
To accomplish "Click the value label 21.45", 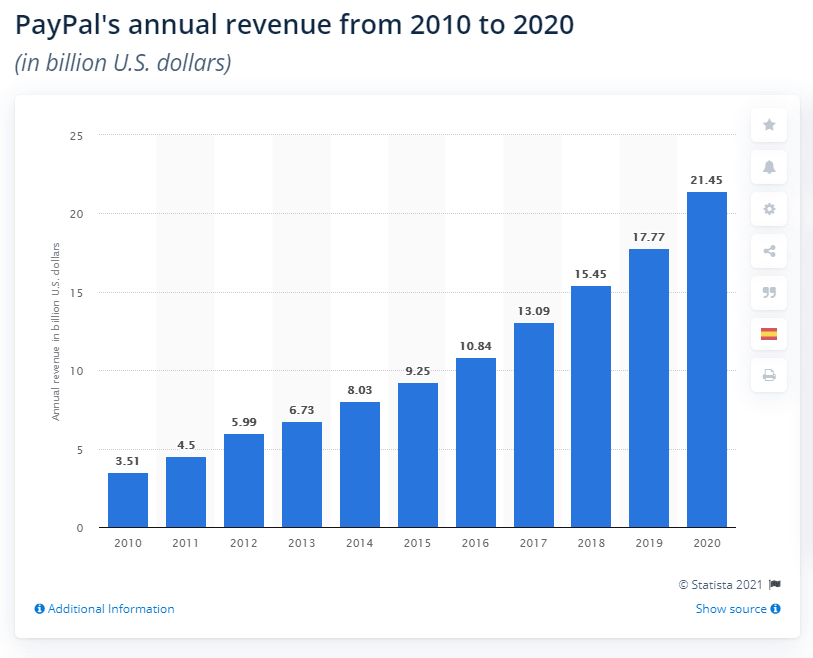I will (x=706, y=180).
